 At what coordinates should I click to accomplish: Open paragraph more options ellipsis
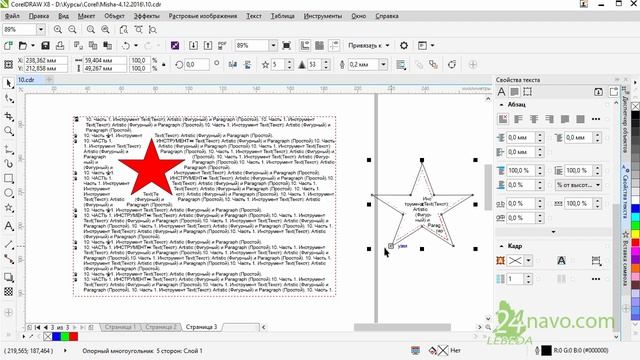point(596,119)
